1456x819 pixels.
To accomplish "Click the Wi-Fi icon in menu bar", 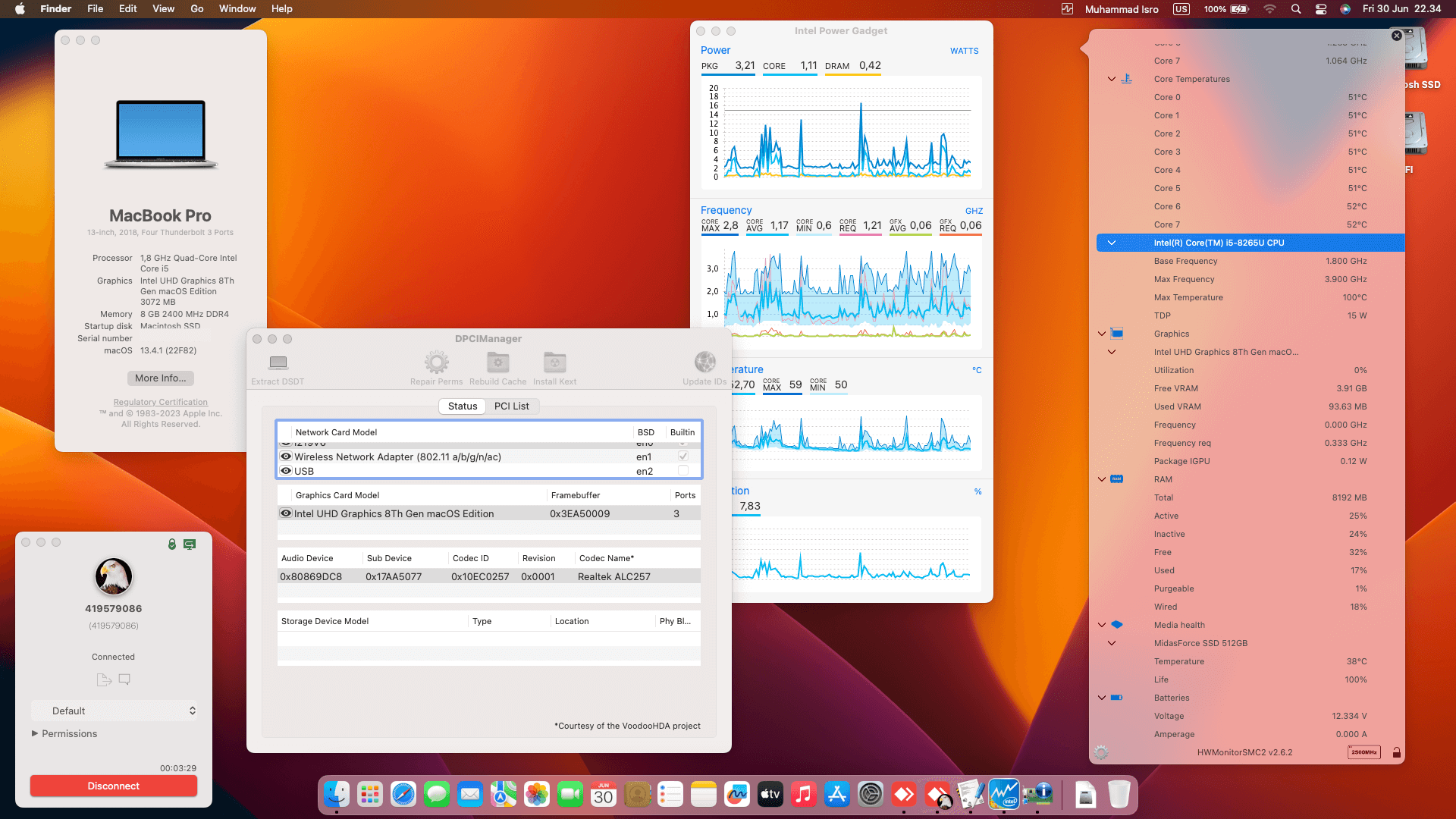I will pyautogui.click(x=1269, y=9).
